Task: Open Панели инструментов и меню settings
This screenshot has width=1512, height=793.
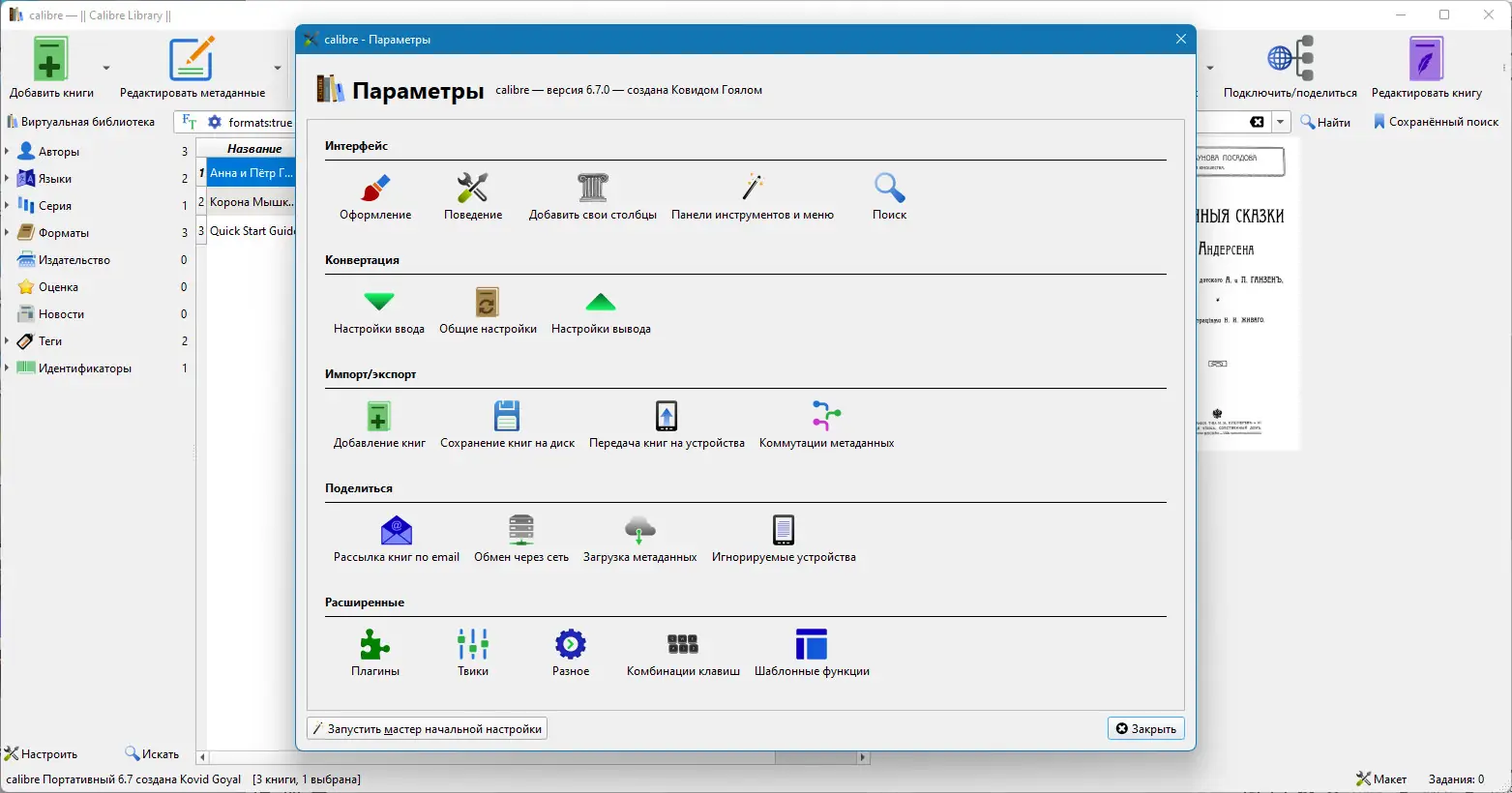Action: pyautogui.click(x=753, y=196)
